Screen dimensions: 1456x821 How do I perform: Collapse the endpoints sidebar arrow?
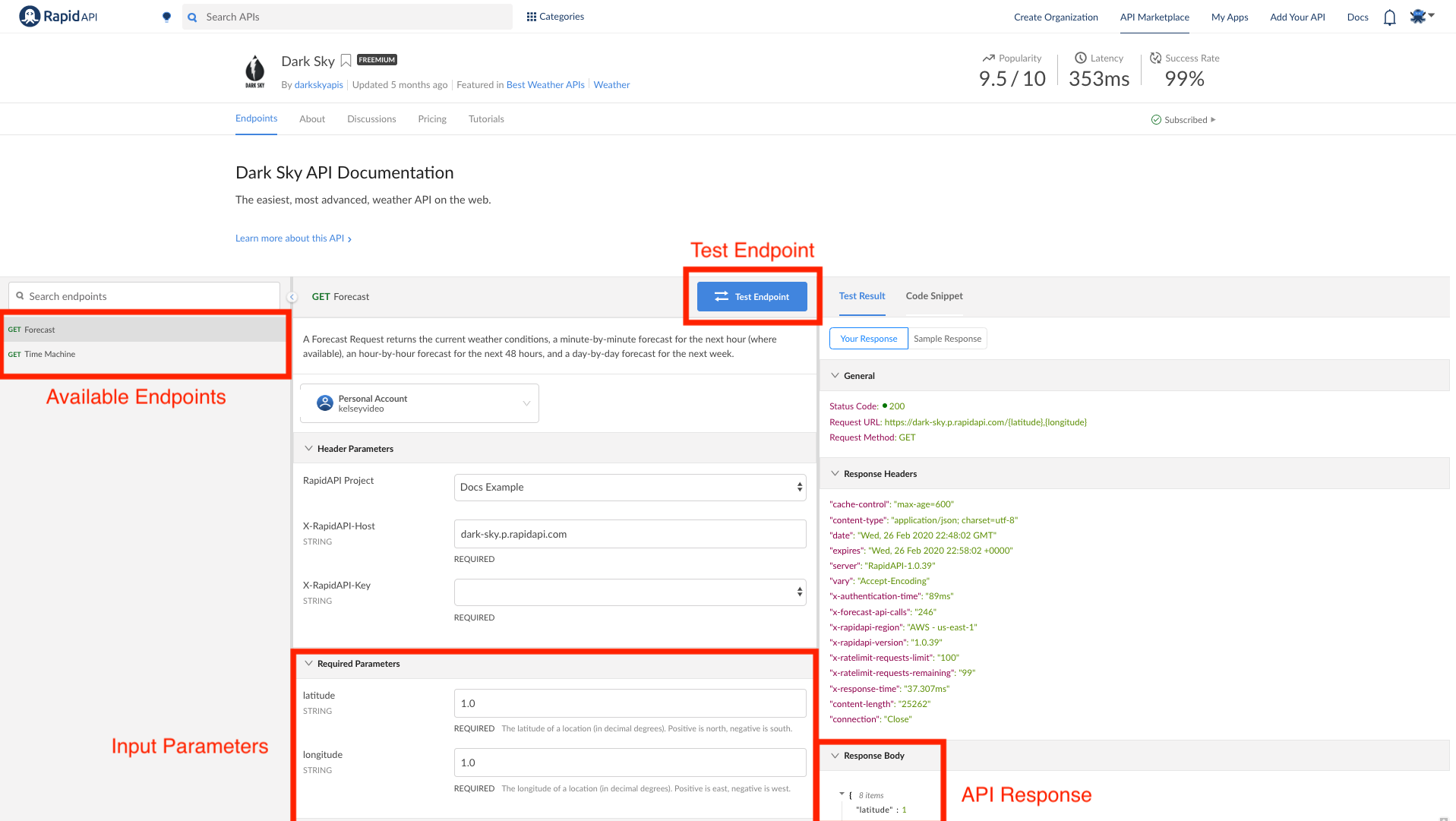(x=292, y=297)
